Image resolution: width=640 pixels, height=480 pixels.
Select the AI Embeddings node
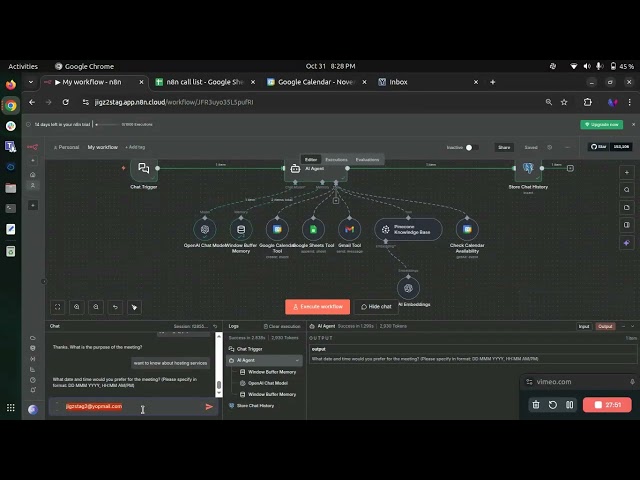tap(408, 288)
